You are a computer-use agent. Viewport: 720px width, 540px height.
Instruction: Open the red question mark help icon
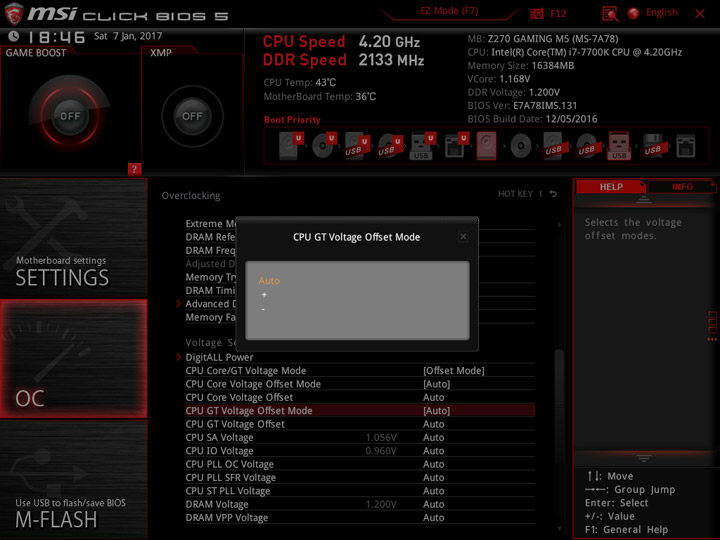pos(134,169)
